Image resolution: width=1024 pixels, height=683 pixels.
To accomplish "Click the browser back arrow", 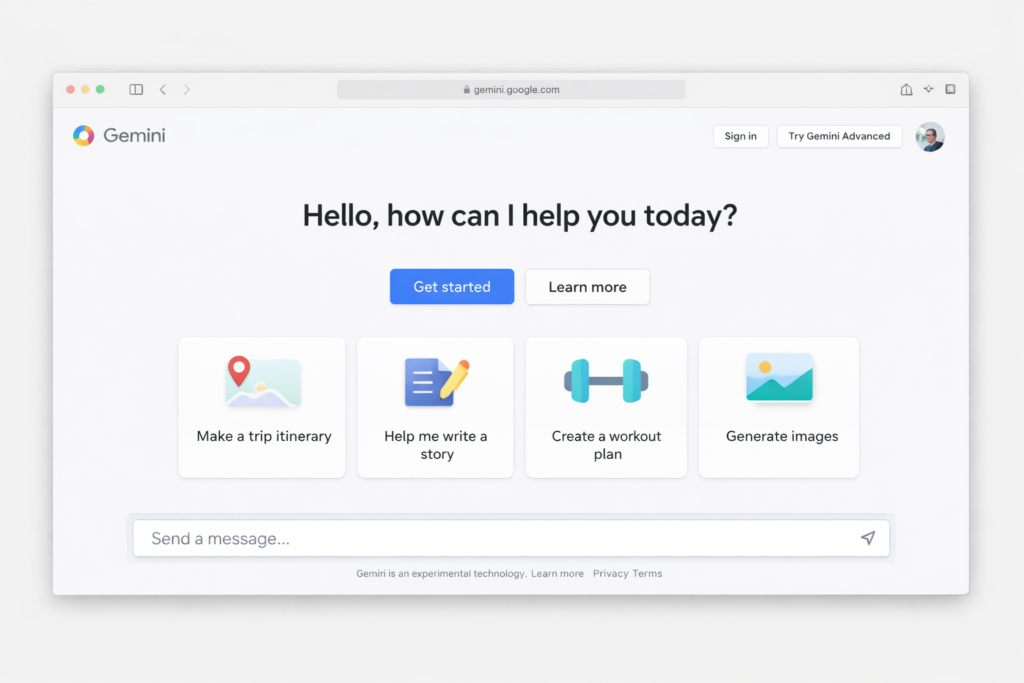I will (163, 89).
